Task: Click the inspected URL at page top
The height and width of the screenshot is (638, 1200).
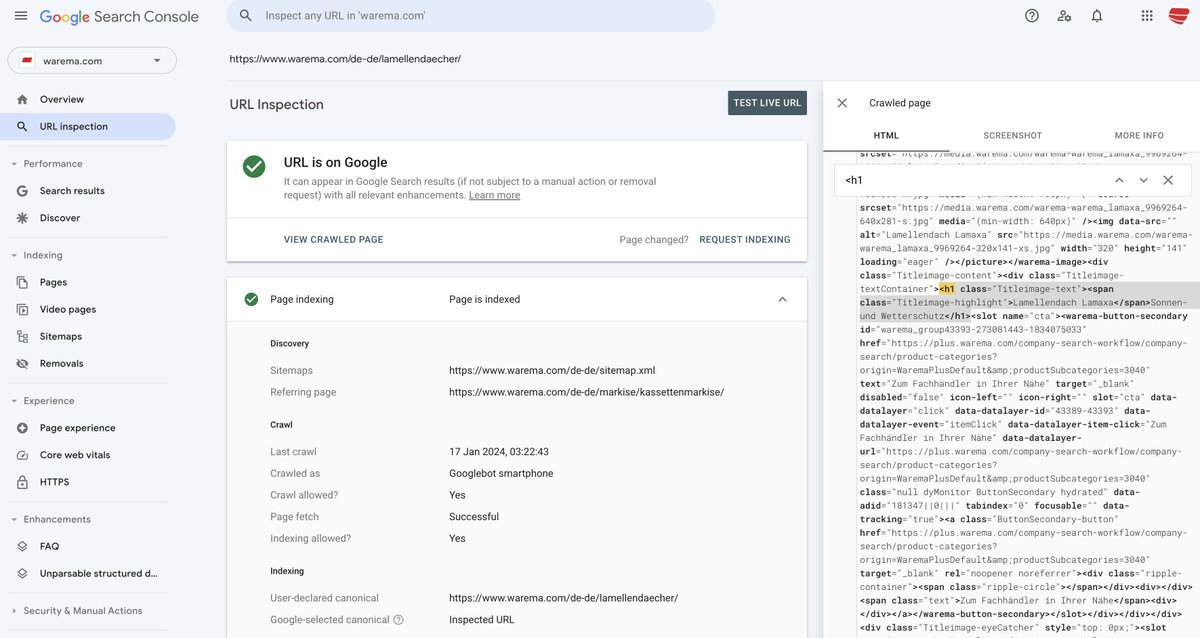Action: point(345,59)
